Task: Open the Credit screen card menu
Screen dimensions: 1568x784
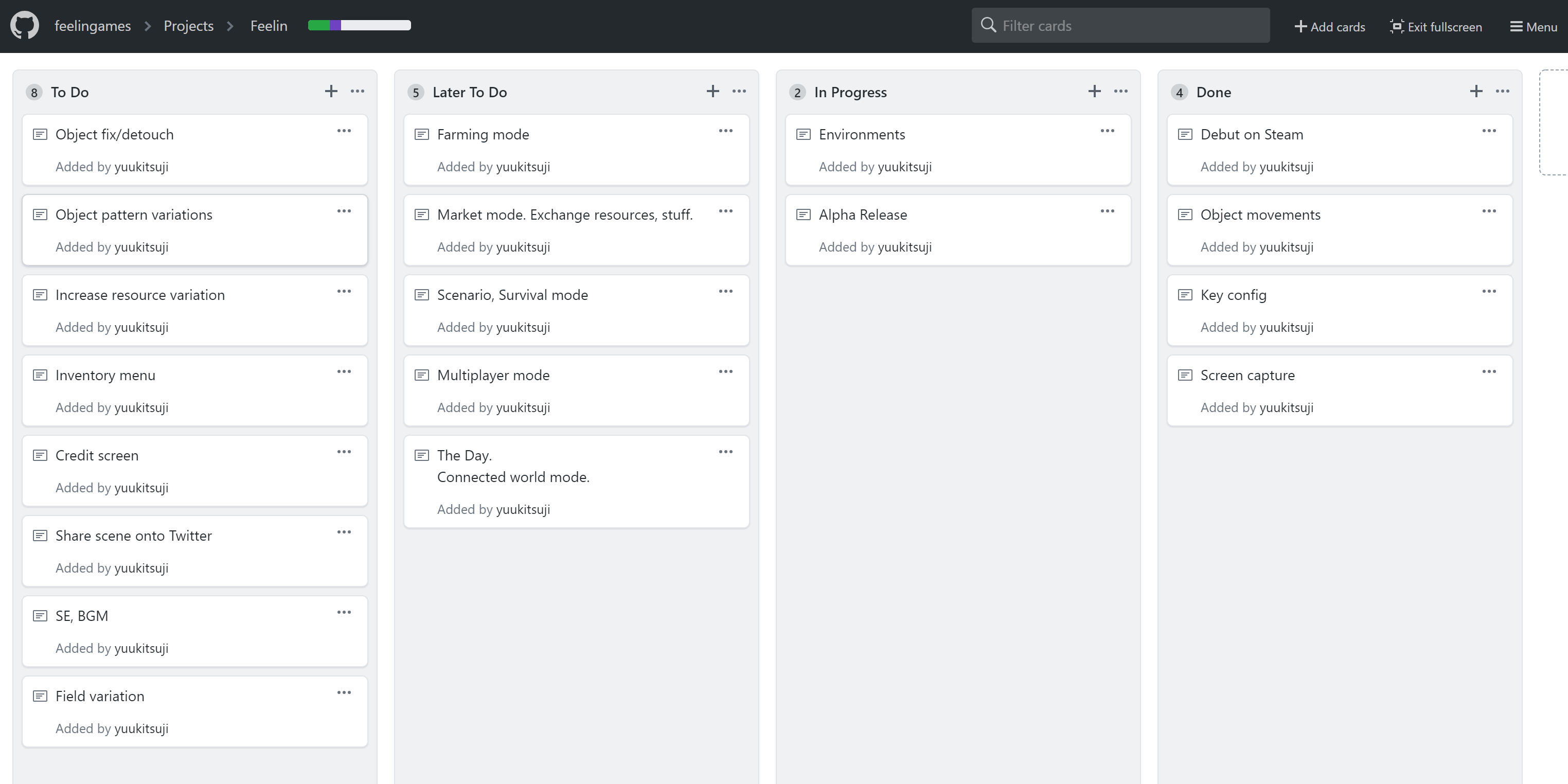Action: point(344,452)
